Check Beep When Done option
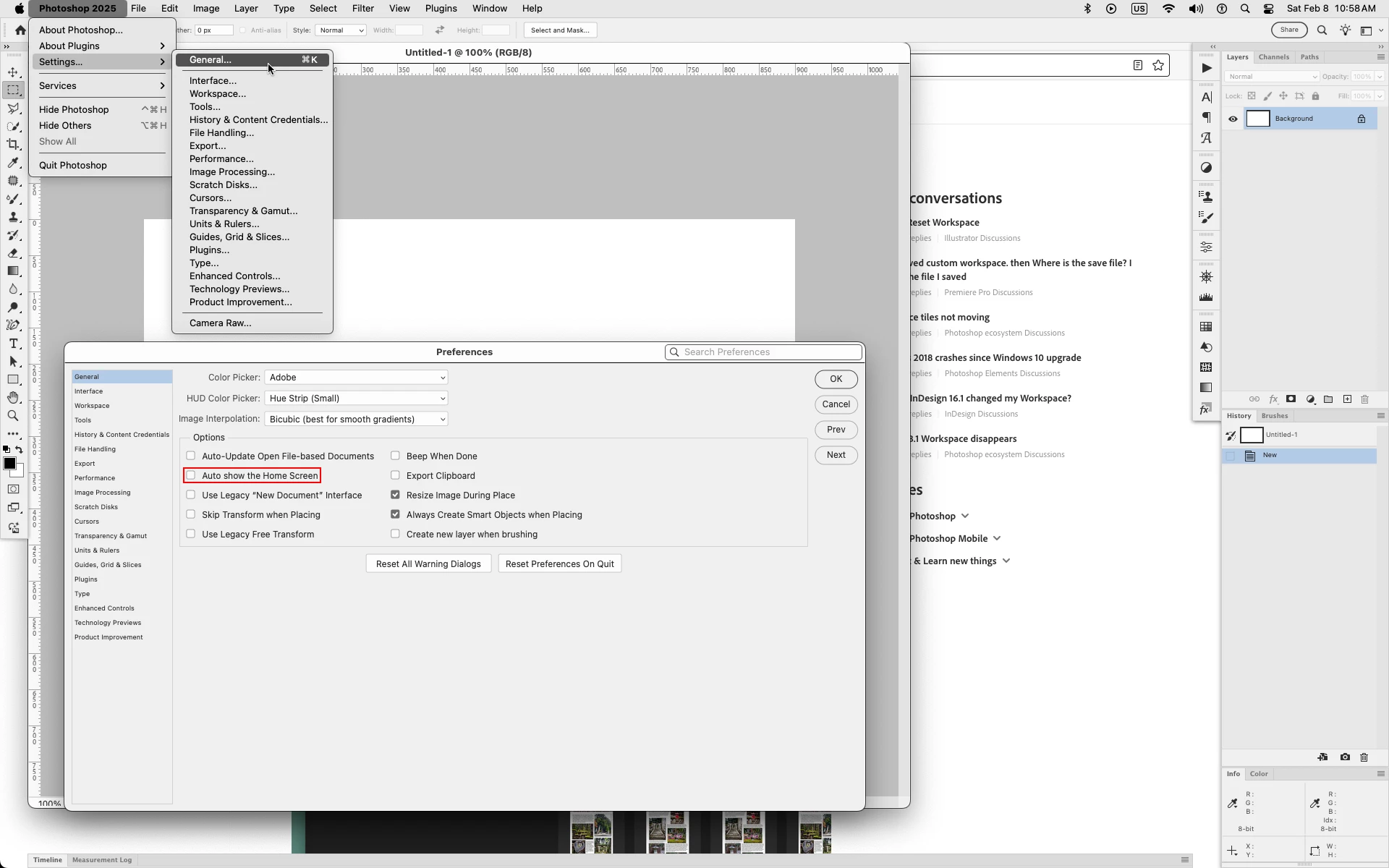 [x=395, y=456]
